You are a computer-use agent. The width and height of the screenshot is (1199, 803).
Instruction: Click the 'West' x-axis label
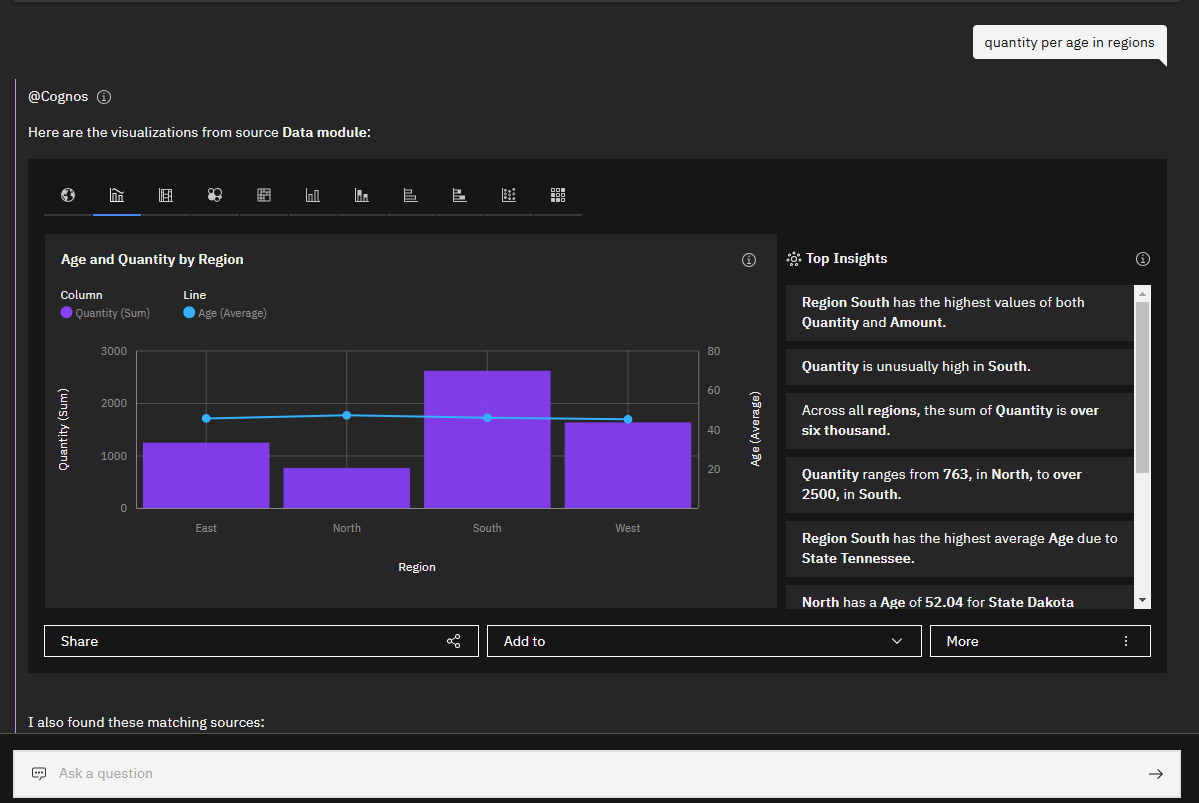628,528
